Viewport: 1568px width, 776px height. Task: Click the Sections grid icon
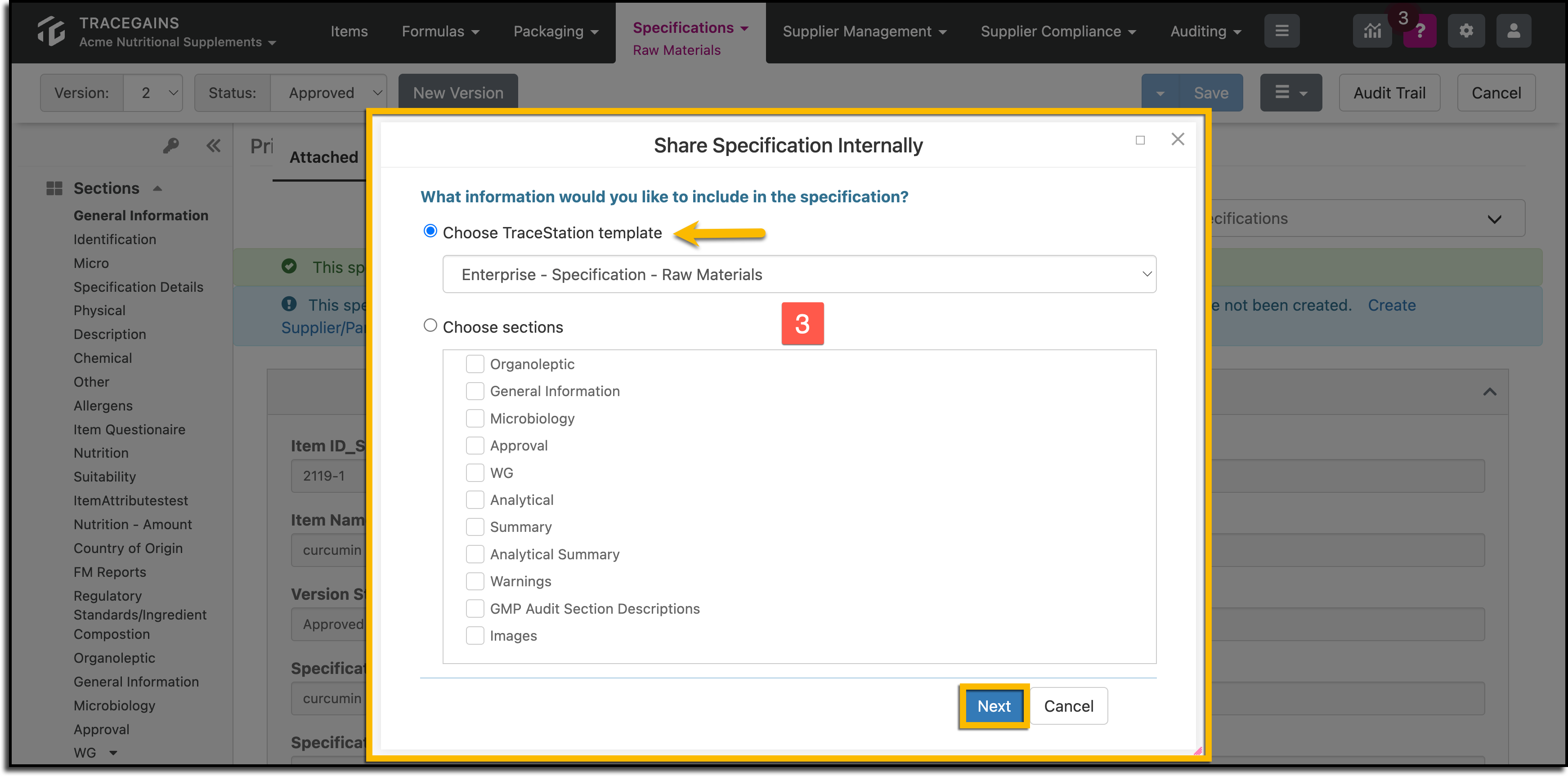point(54,189)
